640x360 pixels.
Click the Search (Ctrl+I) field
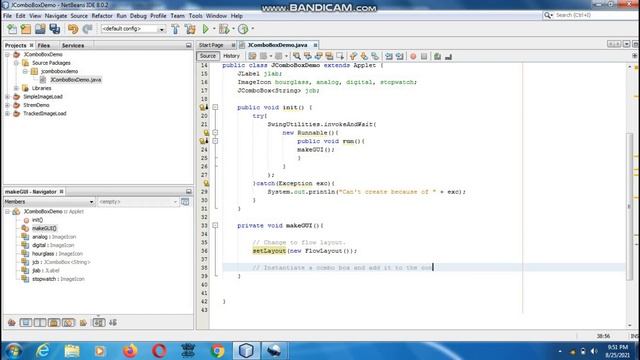590,15
